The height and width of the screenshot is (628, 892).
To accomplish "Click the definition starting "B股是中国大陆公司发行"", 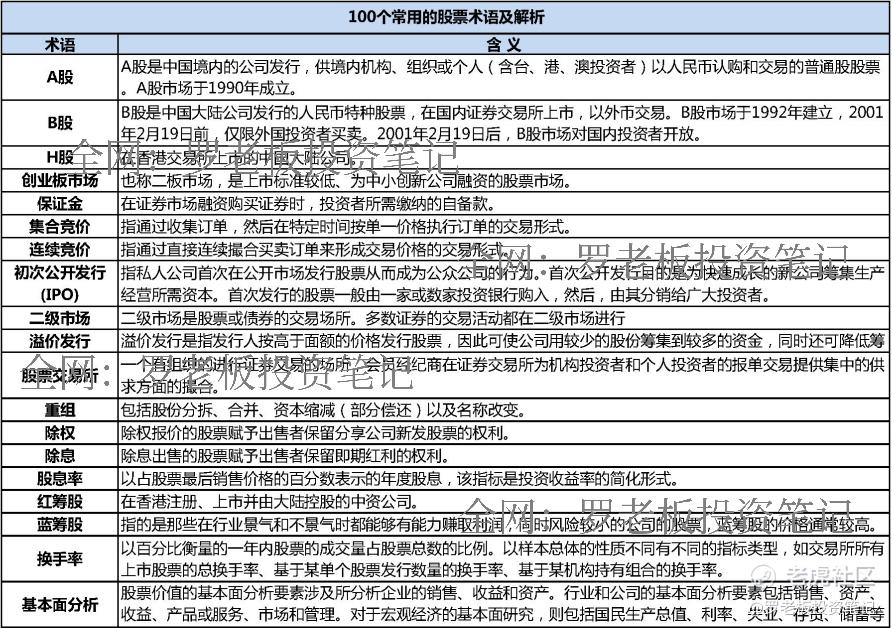I will (x=502, y=123).
